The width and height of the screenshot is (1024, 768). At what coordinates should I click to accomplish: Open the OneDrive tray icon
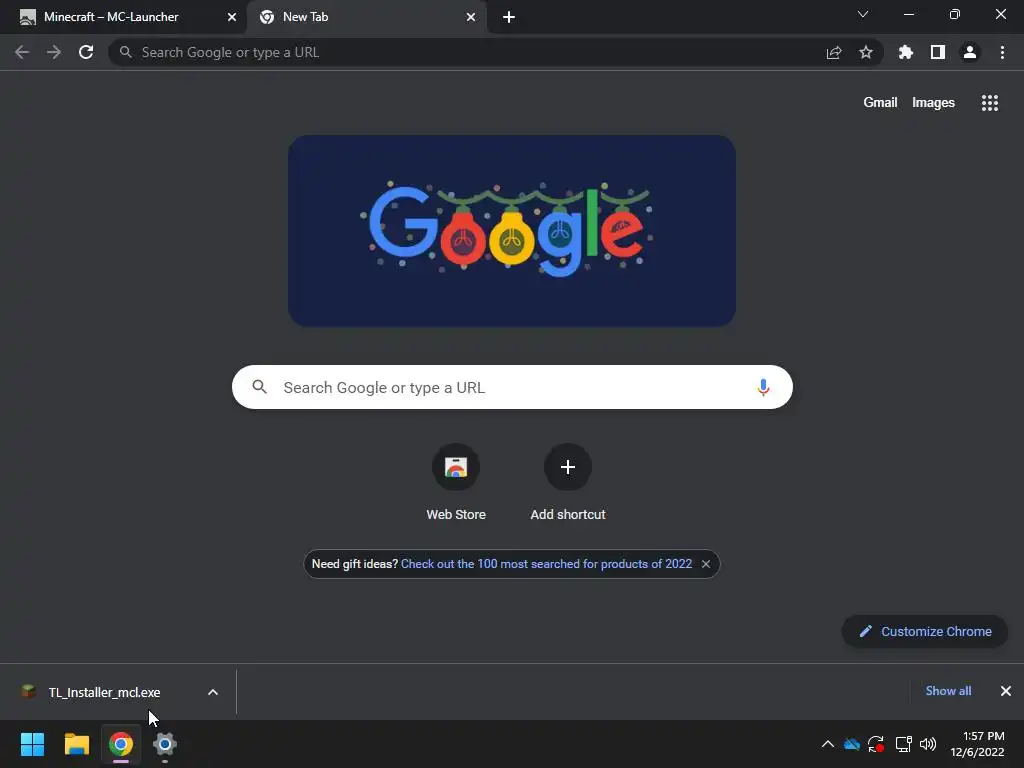852,744
